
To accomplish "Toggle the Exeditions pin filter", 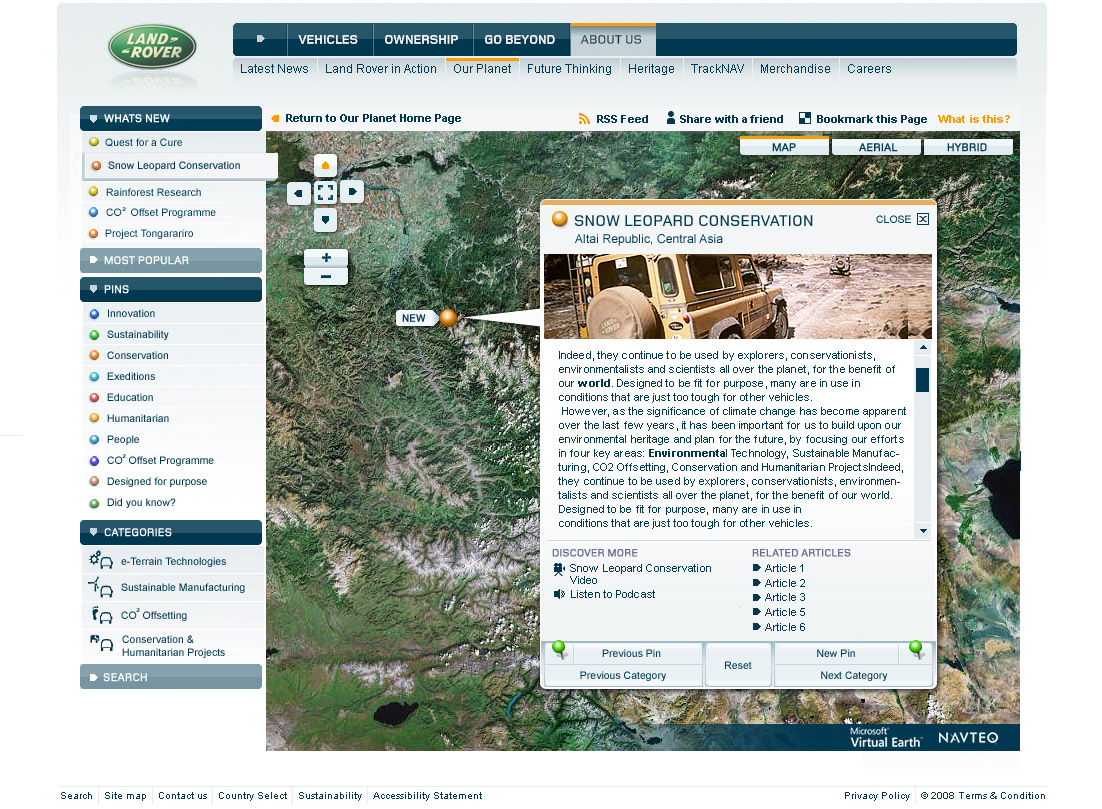I will (171, 377).
